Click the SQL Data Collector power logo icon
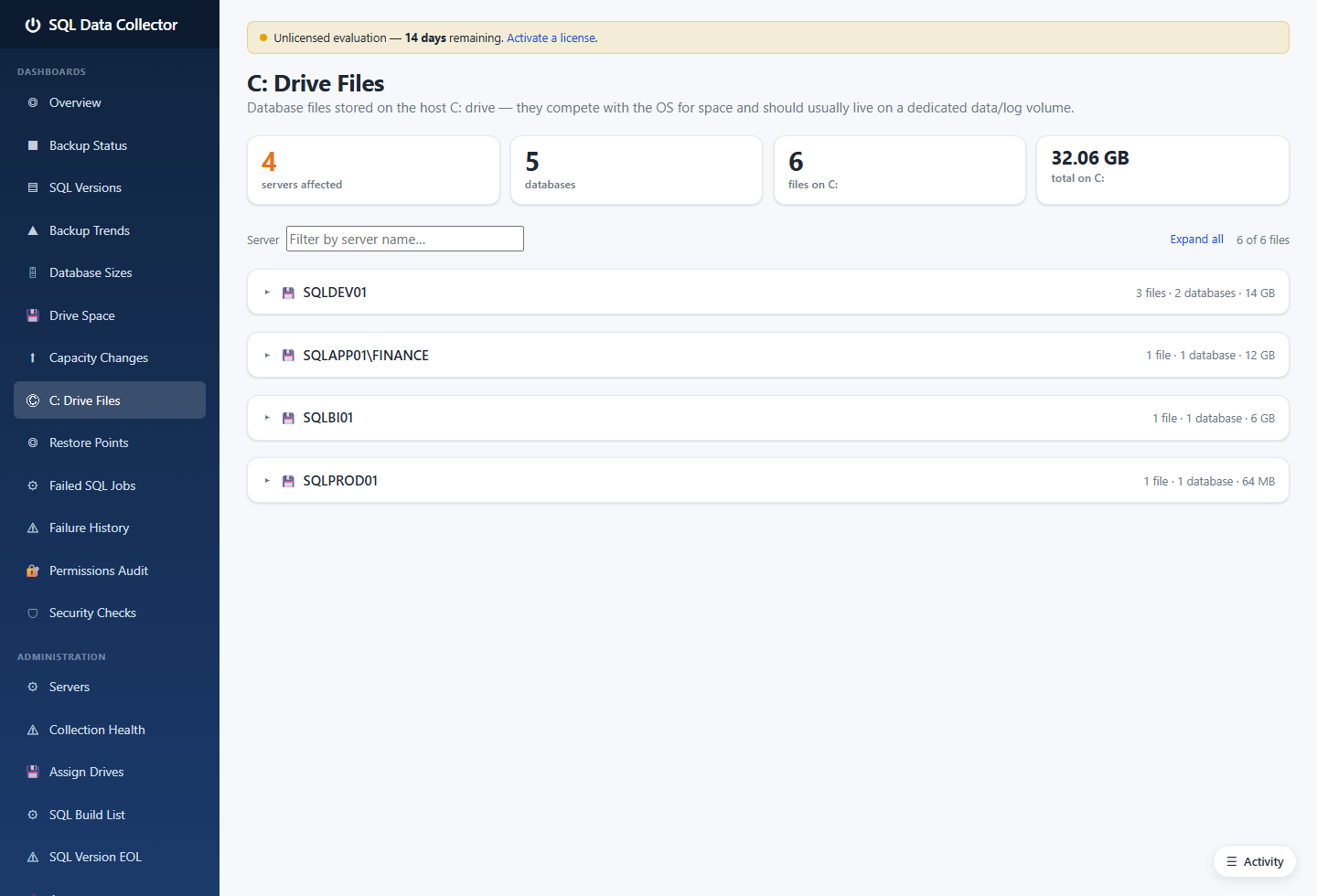The width and height of the screenshot is (1317, 896). (33, 25)
